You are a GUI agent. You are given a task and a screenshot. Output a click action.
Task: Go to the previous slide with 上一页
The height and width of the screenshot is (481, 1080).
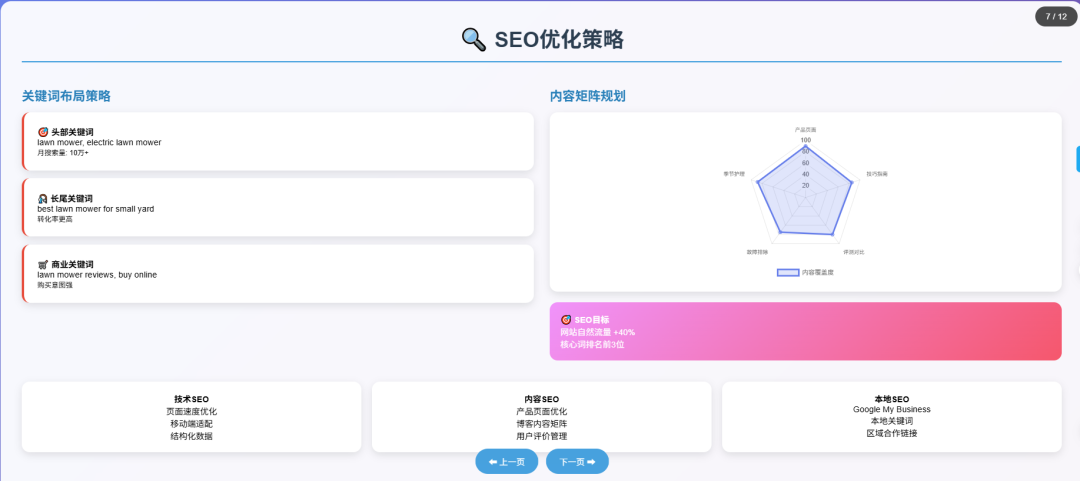click(507, 462)
